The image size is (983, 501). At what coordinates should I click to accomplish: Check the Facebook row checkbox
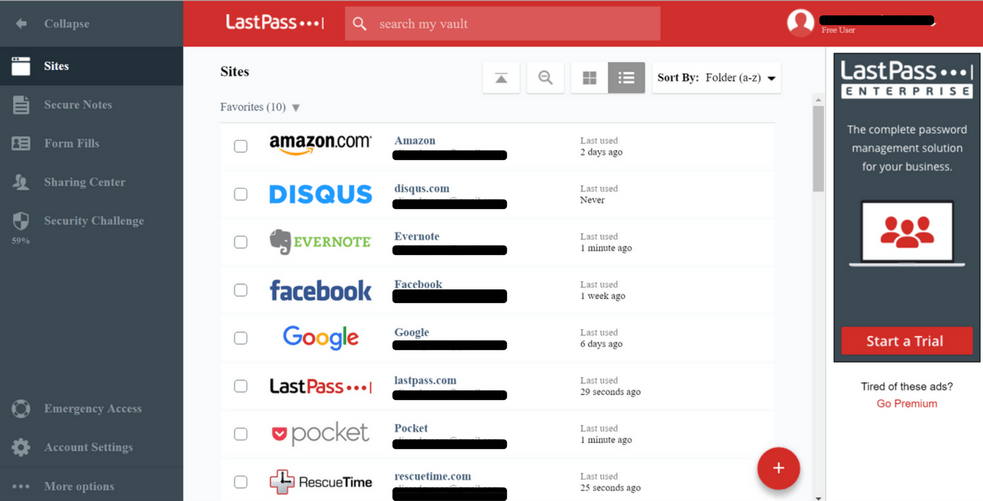click(241, 290)
